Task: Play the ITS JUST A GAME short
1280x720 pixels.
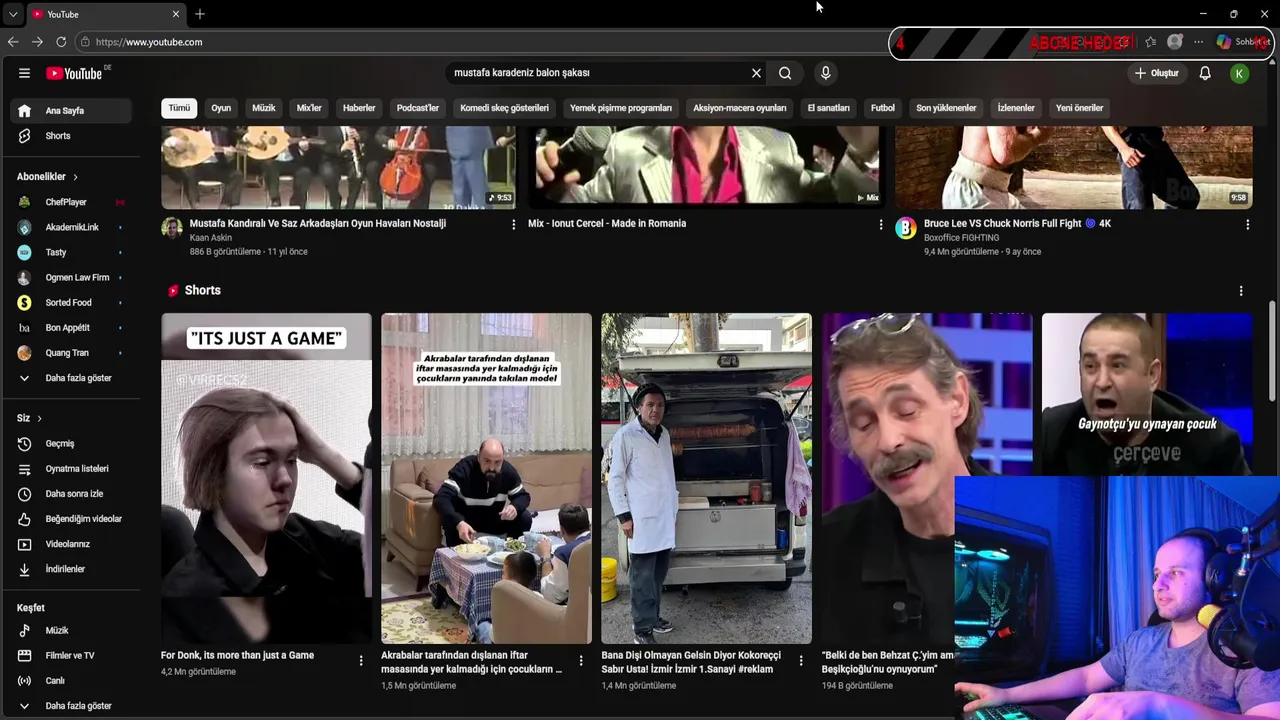Action: pyautogui.click(x=266, y=478)
